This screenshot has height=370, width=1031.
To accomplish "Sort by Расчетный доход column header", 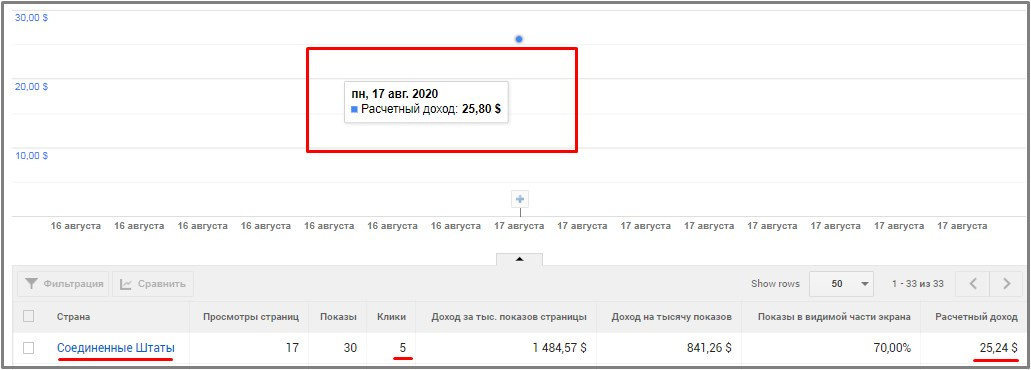I will point(976,317).
